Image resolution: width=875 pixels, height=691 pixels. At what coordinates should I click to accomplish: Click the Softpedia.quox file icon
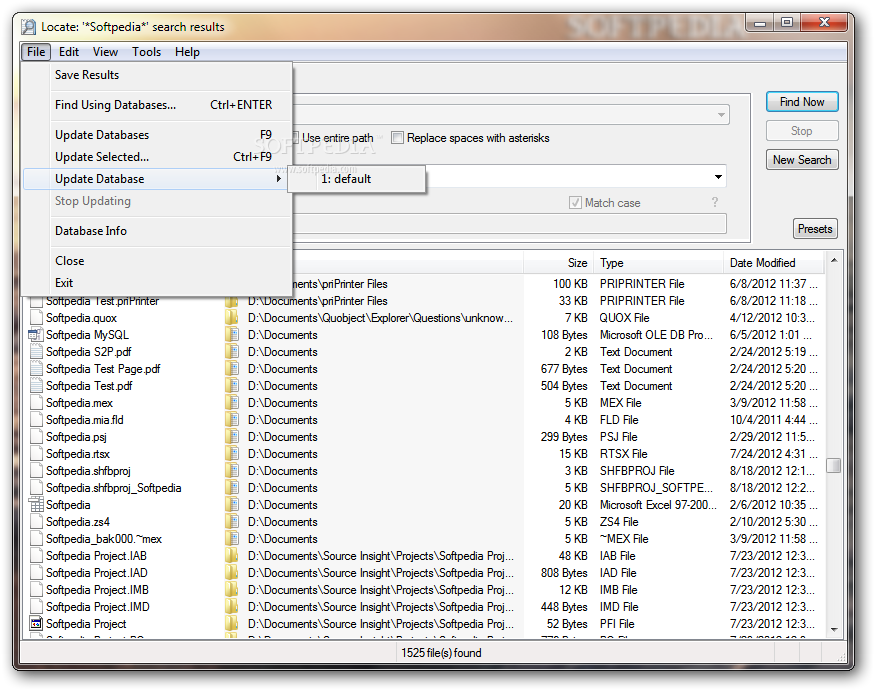(x=36, y=318)
